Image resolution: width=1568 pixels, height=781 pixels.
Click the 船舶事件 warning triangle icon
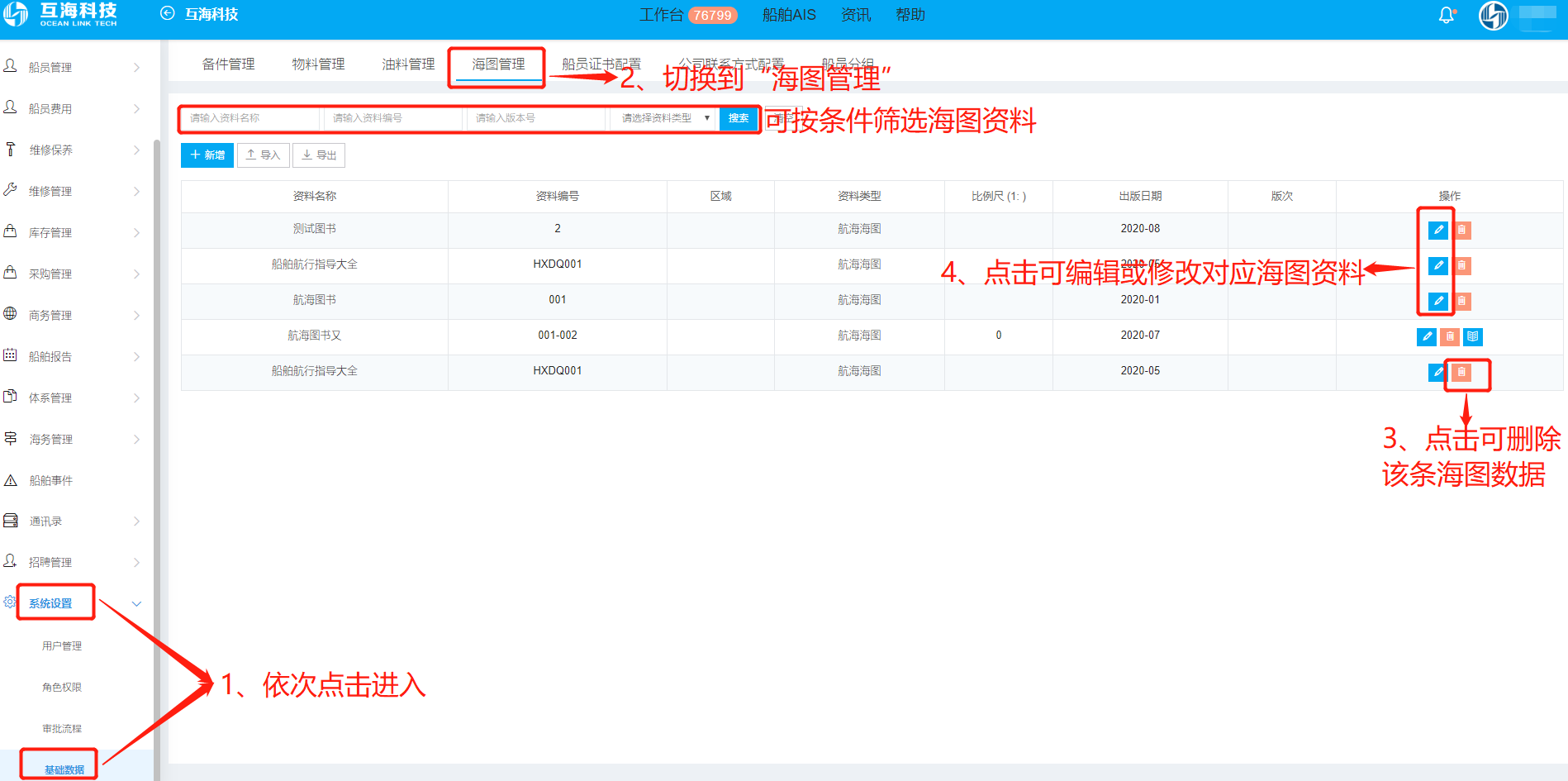[11, 480]
